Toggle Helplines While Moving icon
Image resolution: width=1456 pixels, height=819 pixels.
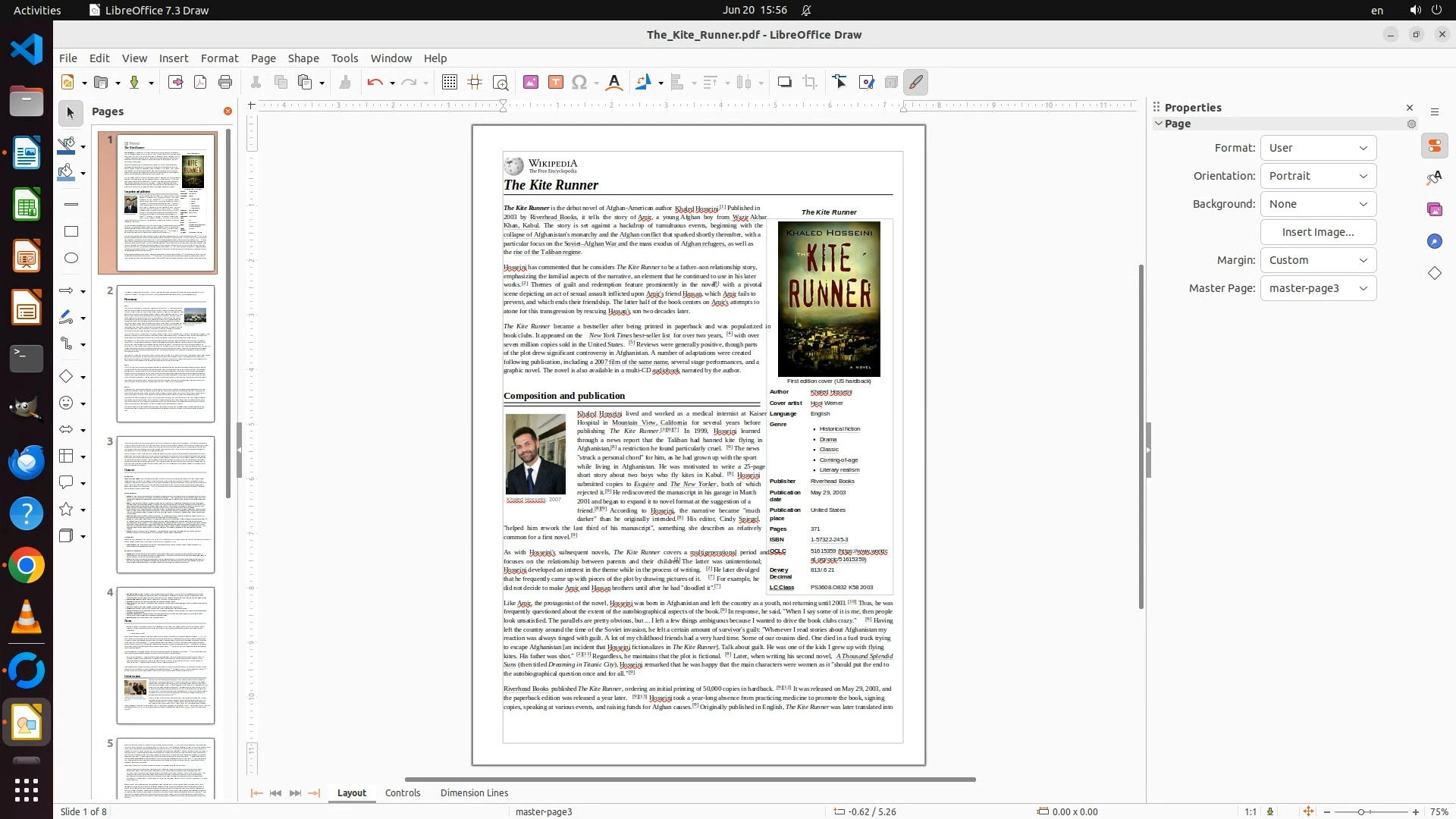(475, 82)
